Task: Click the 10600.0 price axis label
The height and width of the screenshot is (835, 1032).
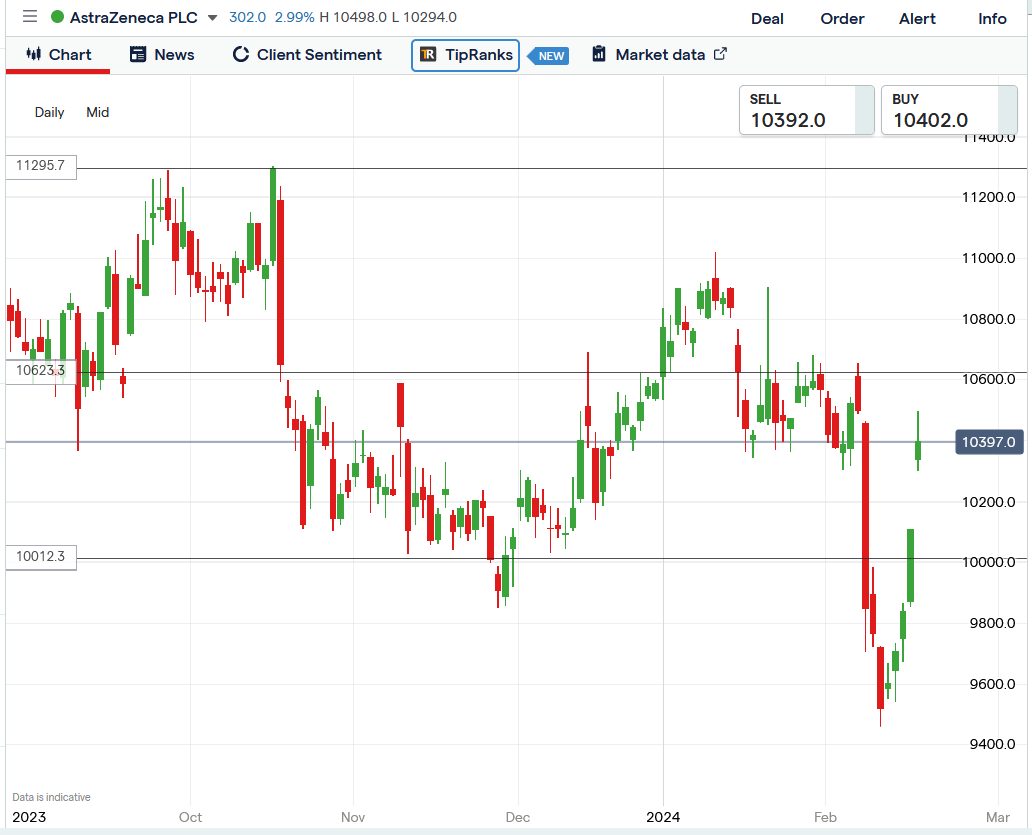Action: (989, 379)
